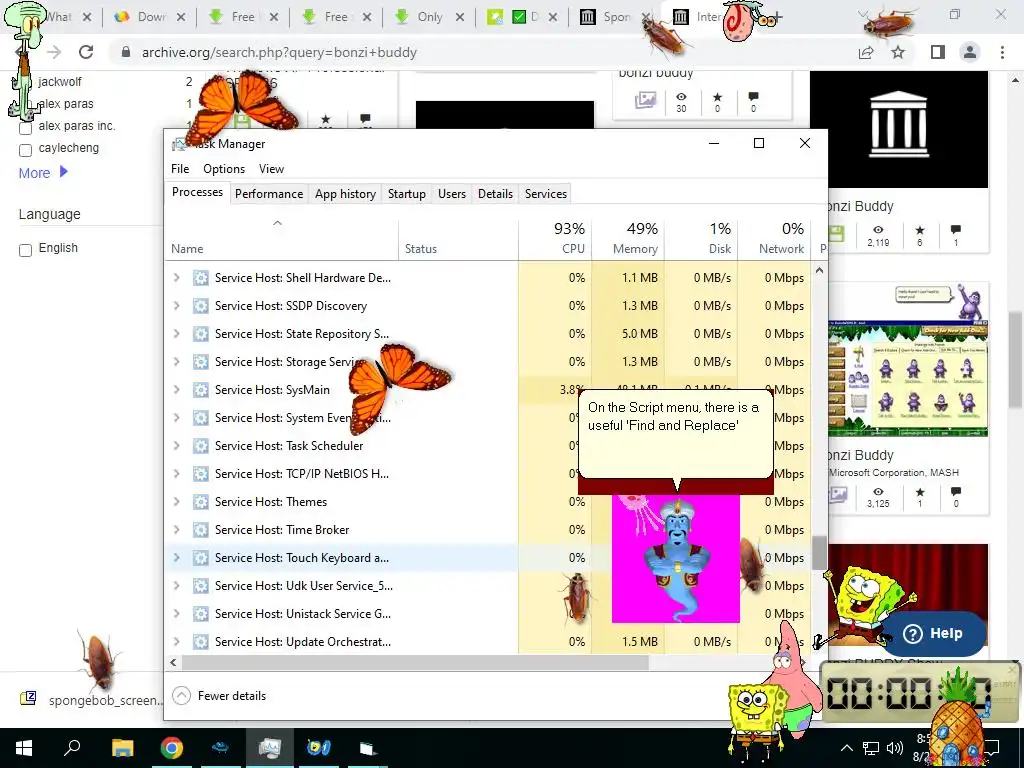Click Task Manager vertical scrollbar thumb
This screenshot has width=1024, height=768.
coord(819,552)
